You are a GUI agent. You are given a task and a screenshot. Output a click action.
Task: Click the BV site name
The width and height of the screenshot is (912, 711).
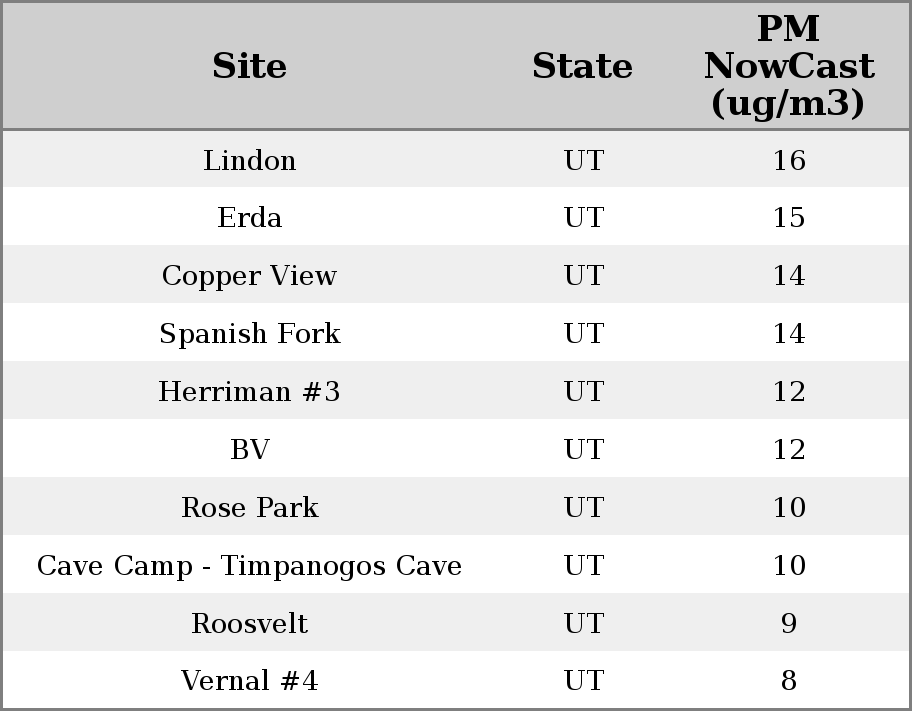[250, 450]
